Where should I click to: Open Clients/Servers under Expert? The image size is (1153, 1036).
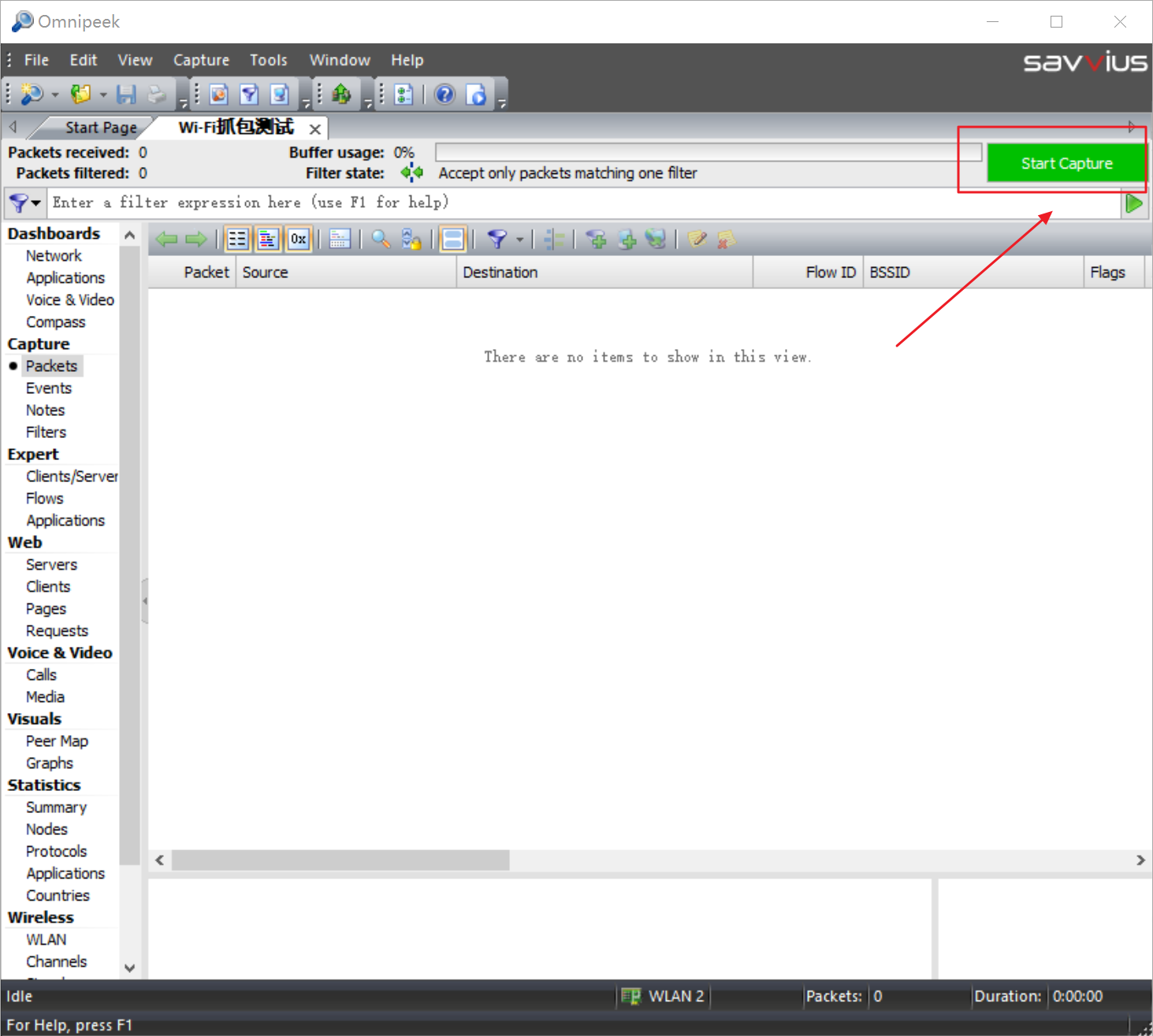click(72, 477)
